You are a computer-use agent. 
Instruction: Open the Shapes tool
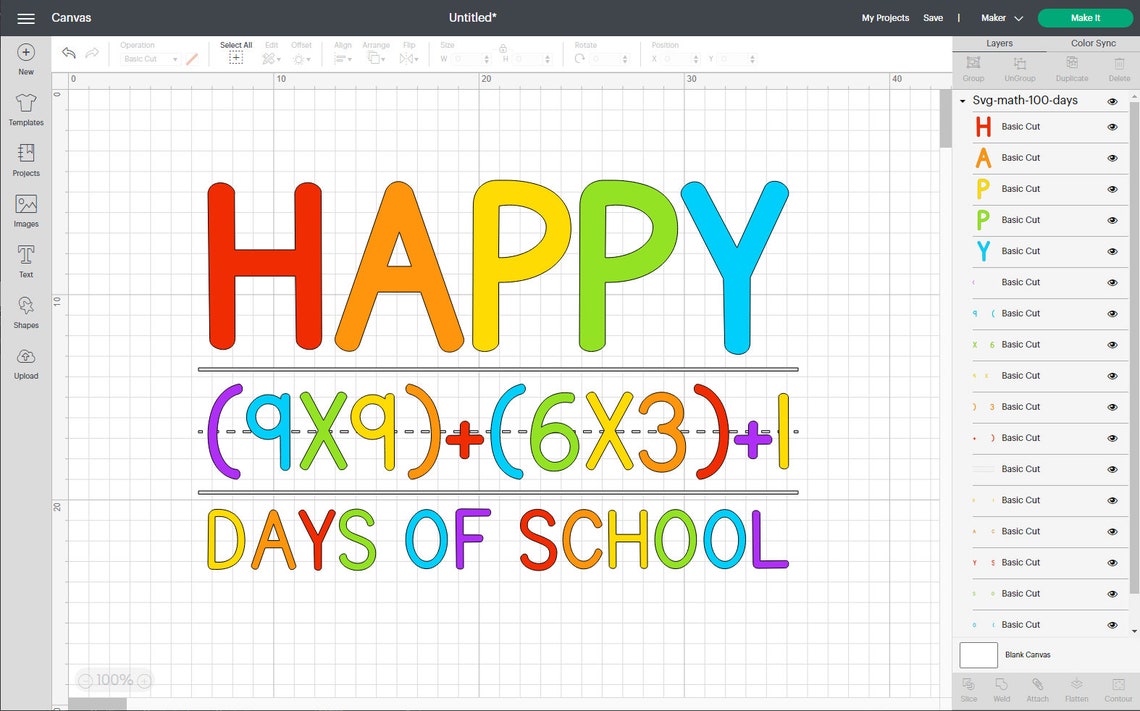25,310
